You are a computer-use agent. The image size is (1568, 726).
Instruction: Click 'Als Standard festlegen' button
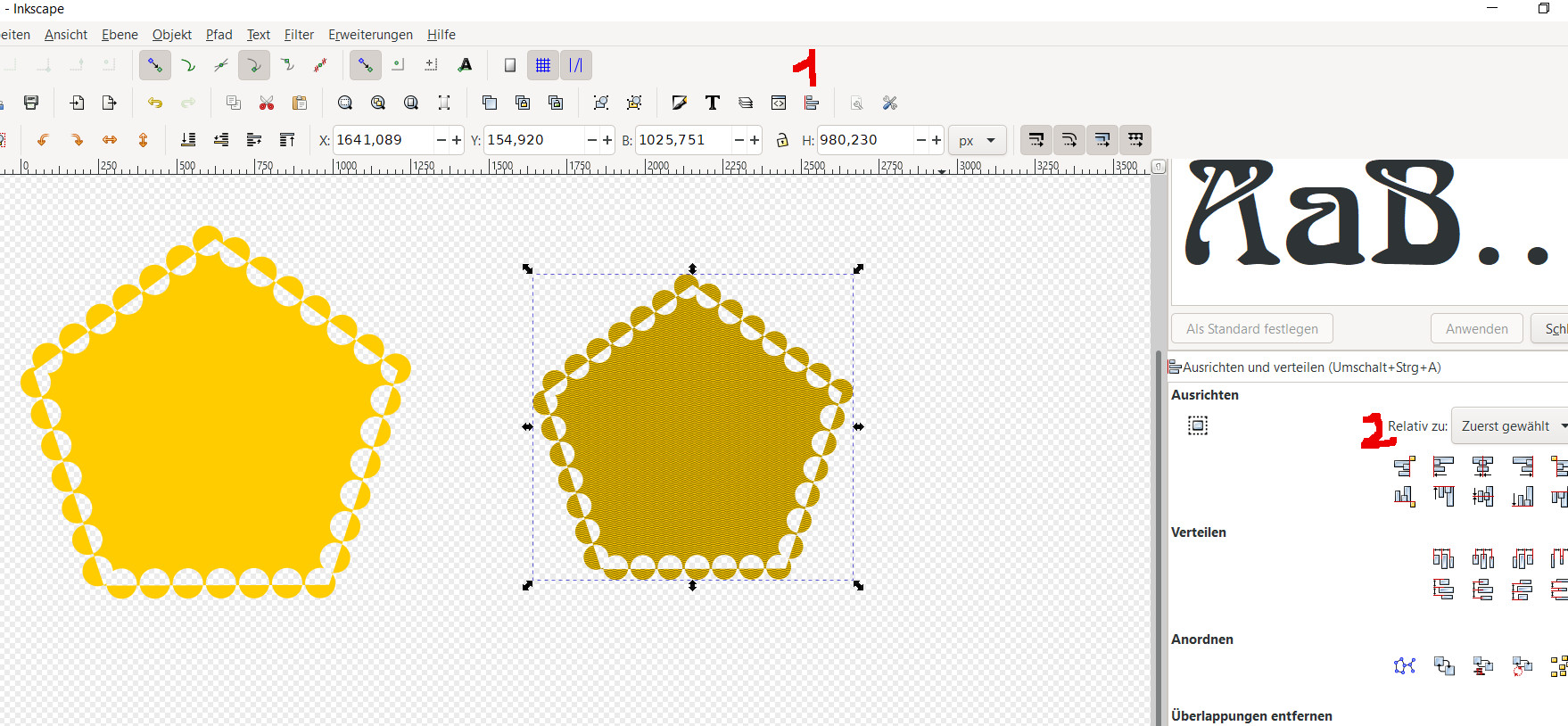click(x=1251, y=329)
